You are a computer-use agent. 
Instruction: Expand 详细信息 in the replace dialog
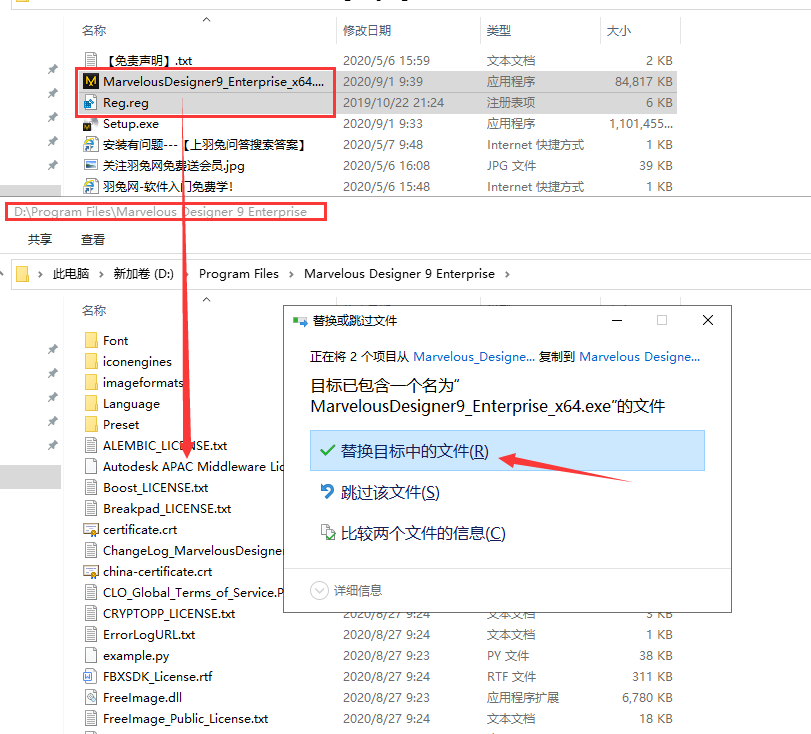346,590
